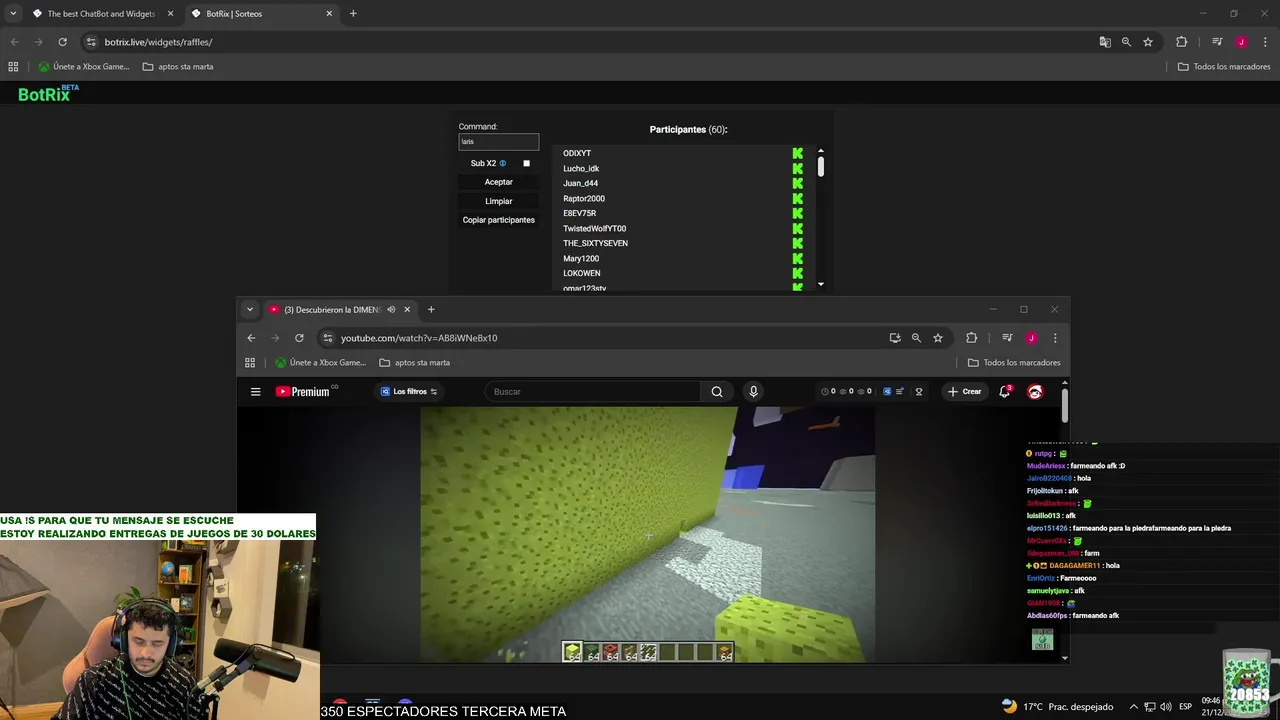Screen dimensions: 1280x720
Task: Bookmark the YouTube page with the star
Action: (x=938, y=338)
